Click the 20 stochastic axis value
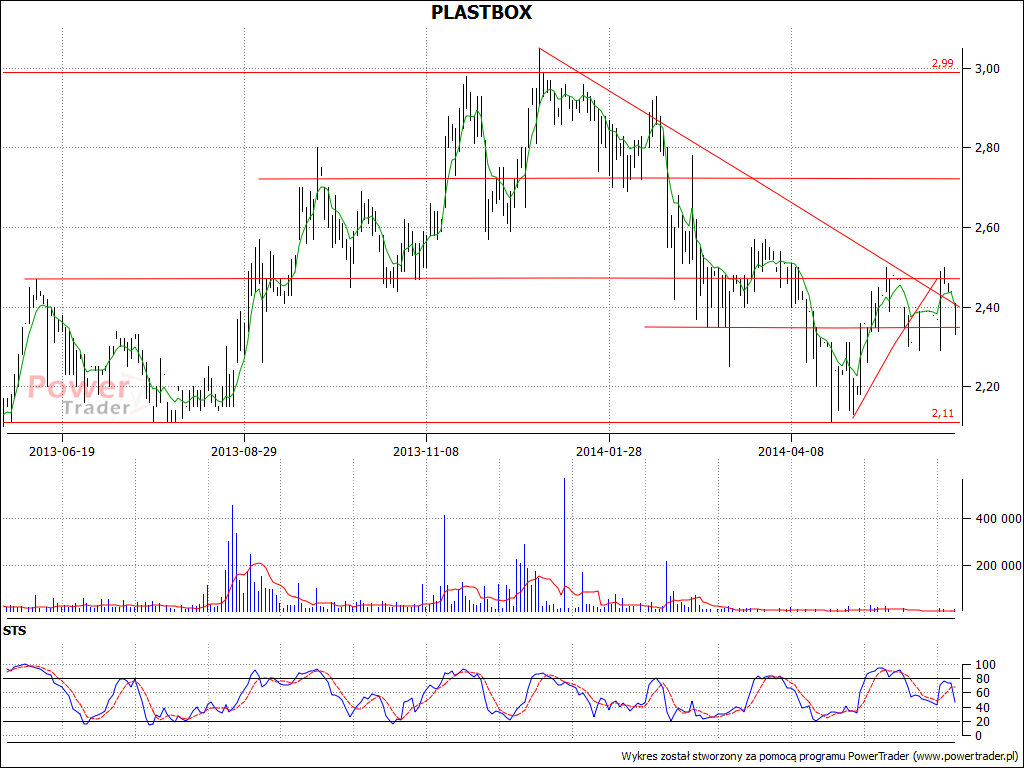This screenshot has height=768, width=1024. [x=982, y=722]
